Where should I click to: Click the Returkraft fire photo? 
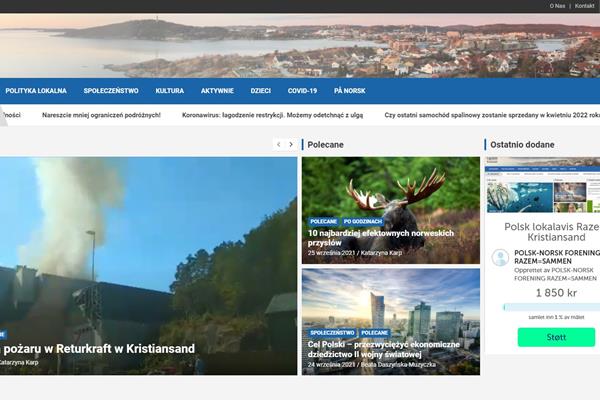[x=148, y=250]
